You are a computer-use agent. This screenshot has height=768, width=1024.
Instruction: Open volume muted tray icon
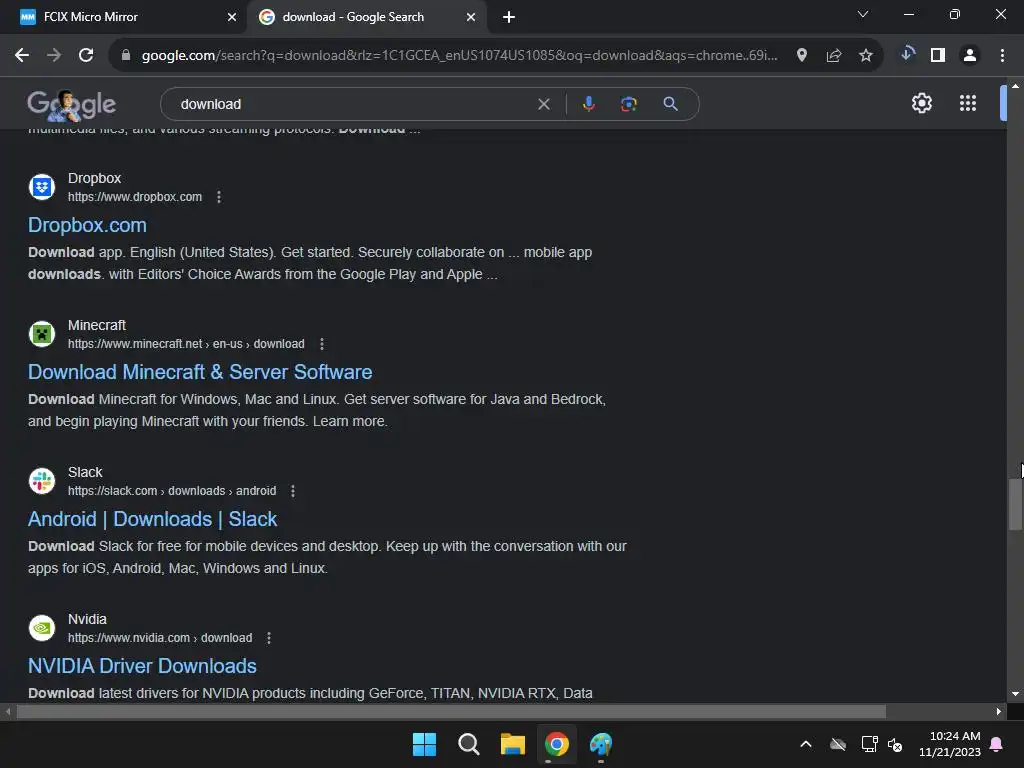coord(895,744)
